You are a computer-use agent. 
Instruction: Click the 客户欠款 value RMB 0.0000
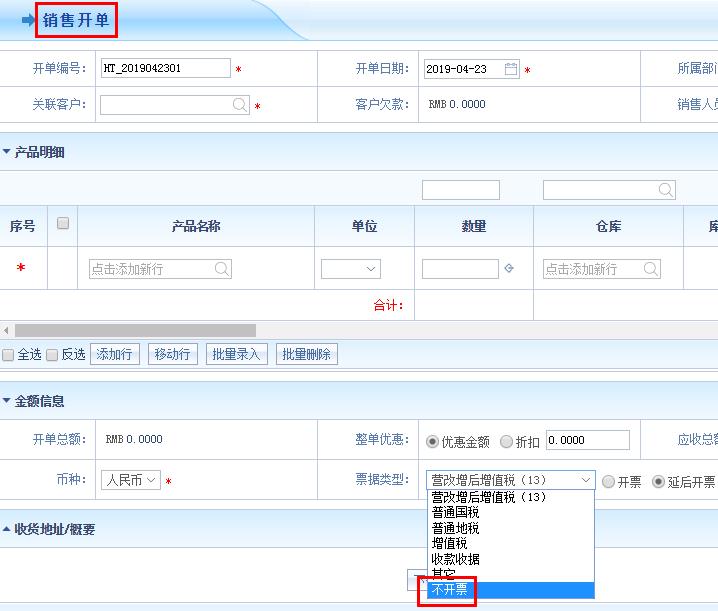457,104
